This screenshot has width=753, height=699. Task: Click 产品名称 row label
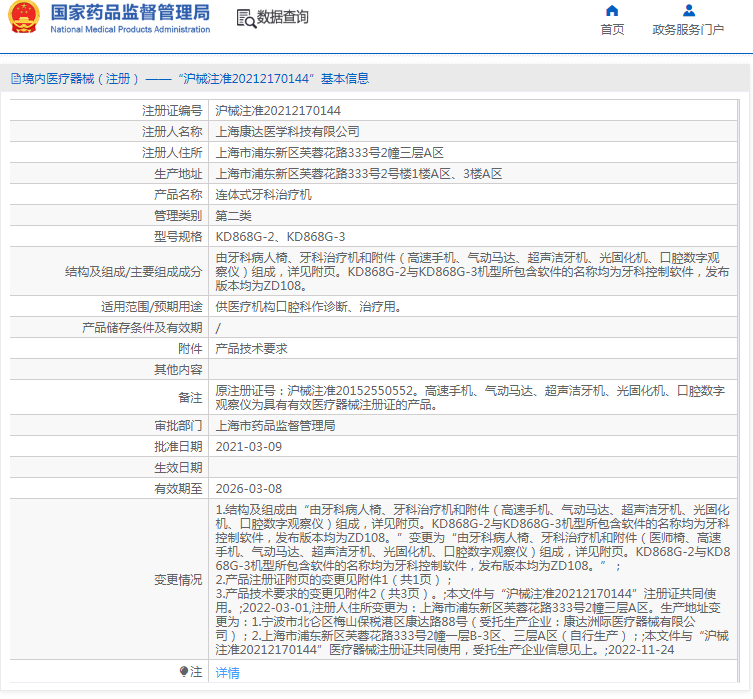coord(178,195)
